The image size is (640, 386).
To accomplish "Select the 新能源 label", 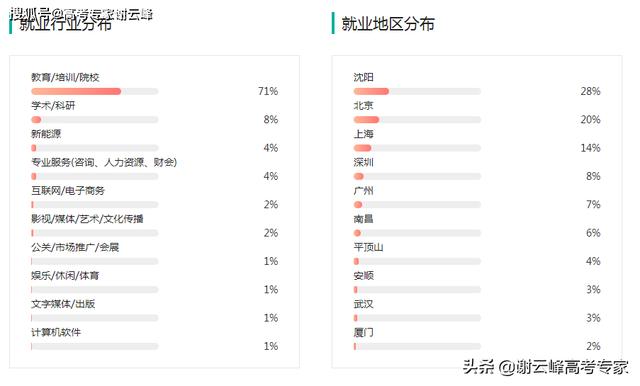I will tap(46, 134).
